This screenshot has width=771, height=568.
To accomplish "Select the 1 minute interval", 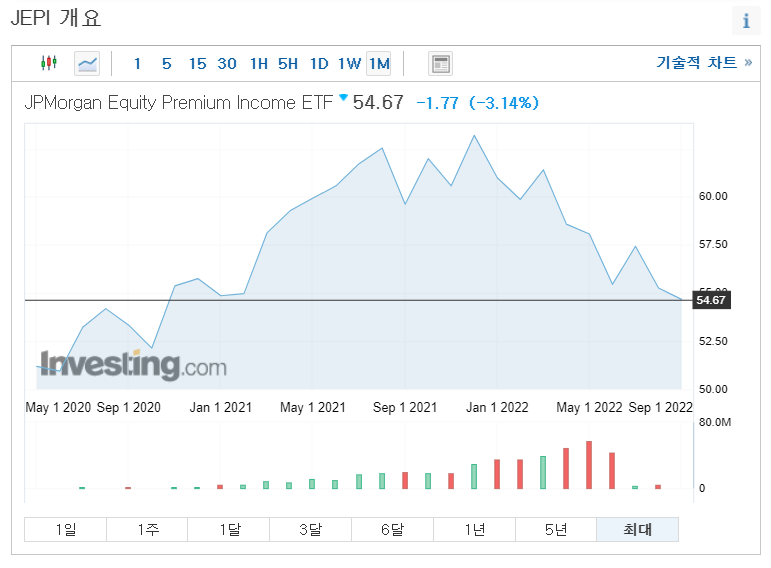I will (137, 63).
